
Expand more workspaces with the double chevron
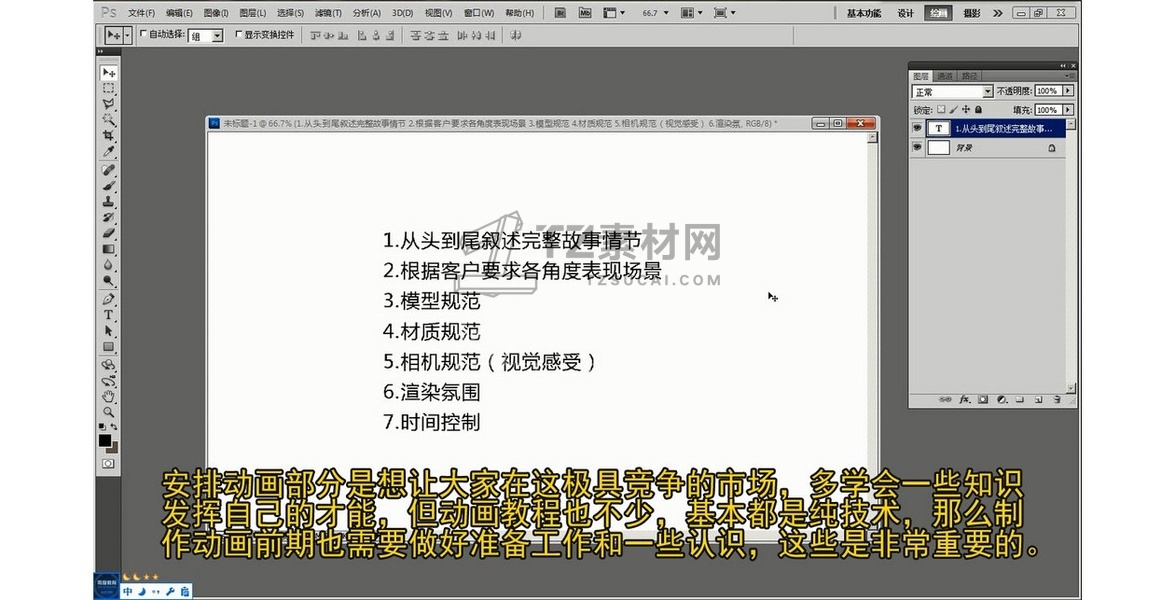(997, 13)
